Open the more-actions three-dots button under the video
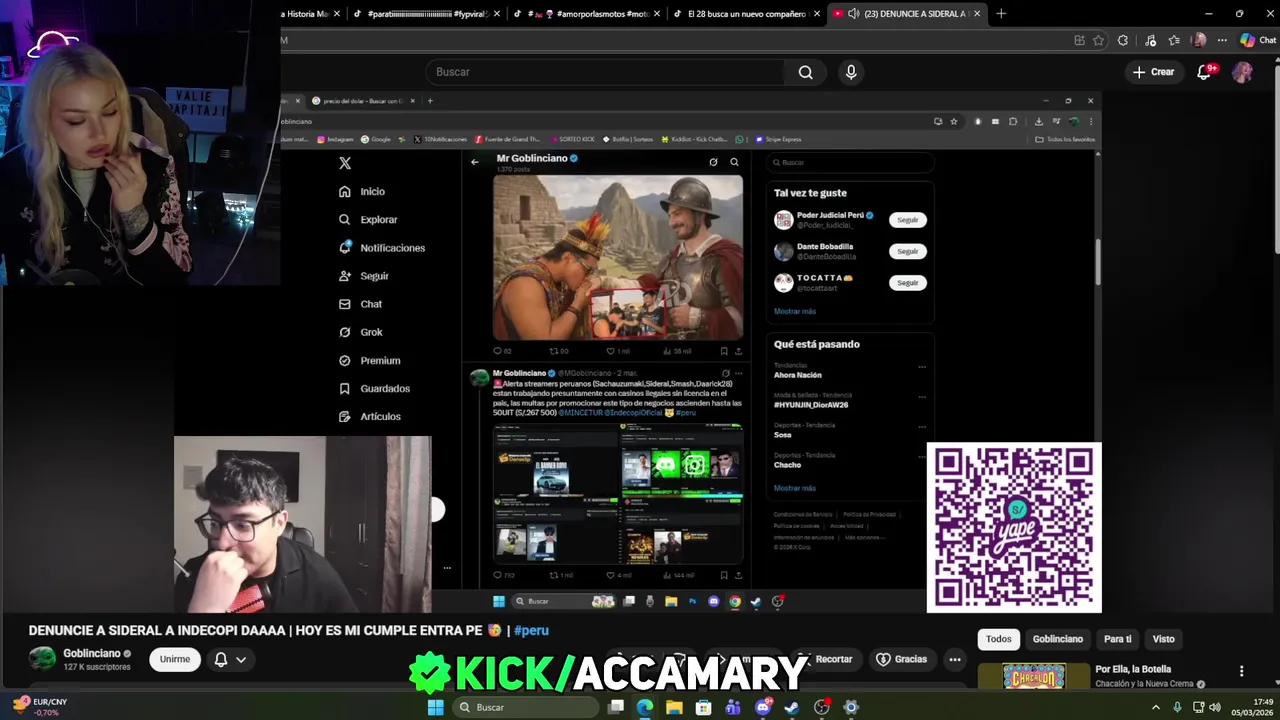Image resolution: width=1280 pixels, height=720 pixels. point(955,659)
